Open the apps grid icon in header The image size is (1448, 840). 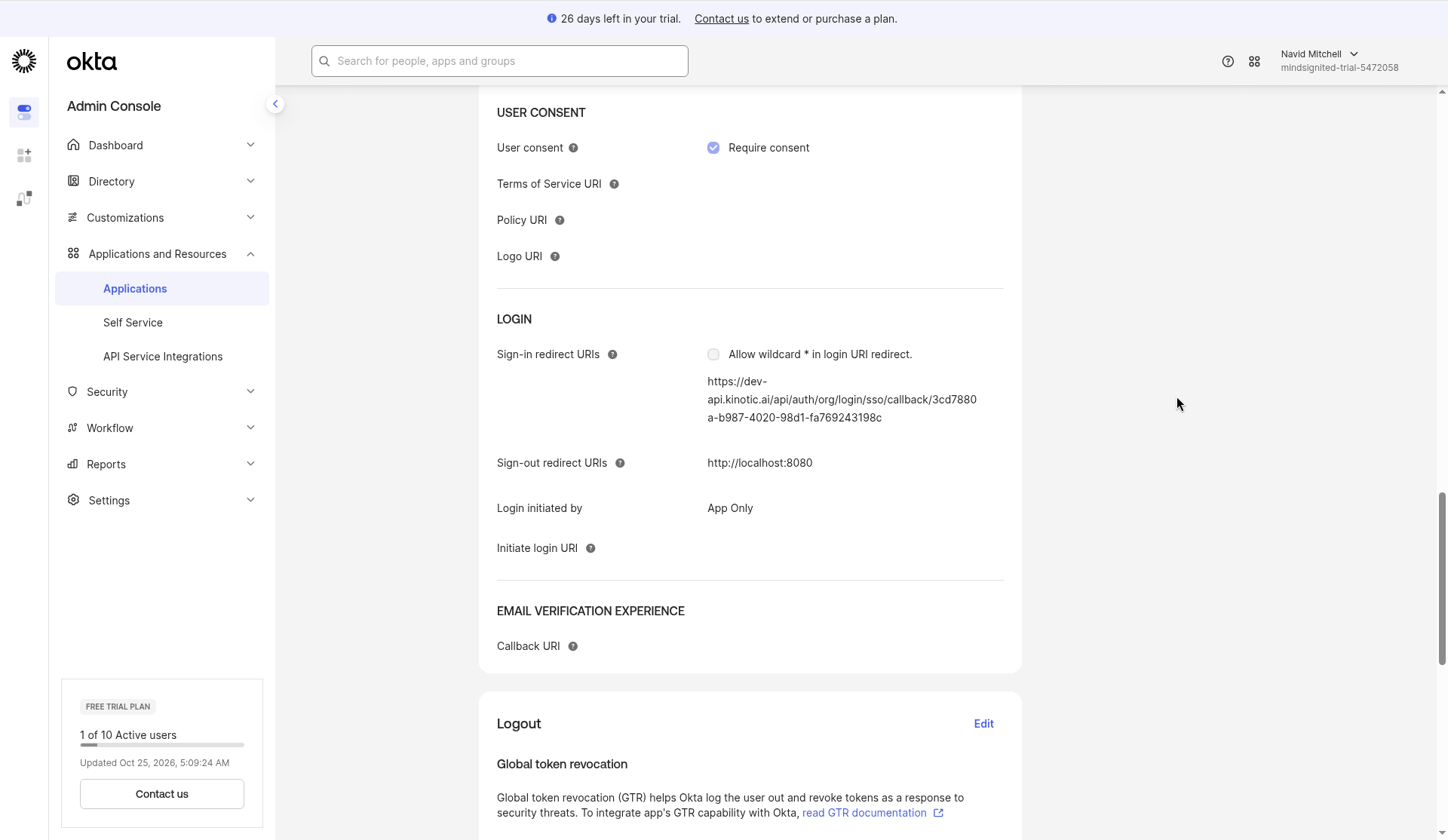tap(1254, 62)
